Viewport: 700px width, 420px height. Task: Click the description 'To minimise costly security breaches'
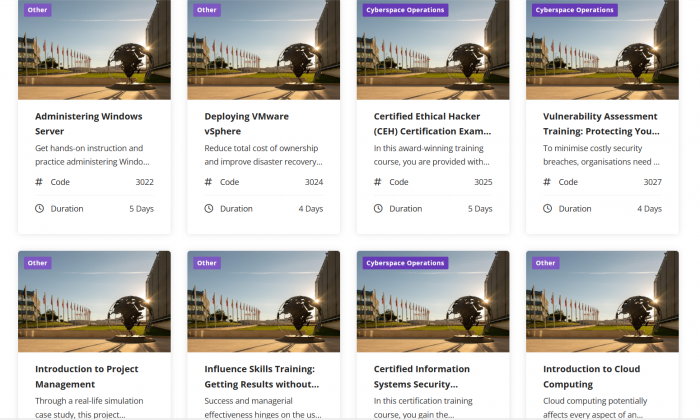[x=601, y=155]
